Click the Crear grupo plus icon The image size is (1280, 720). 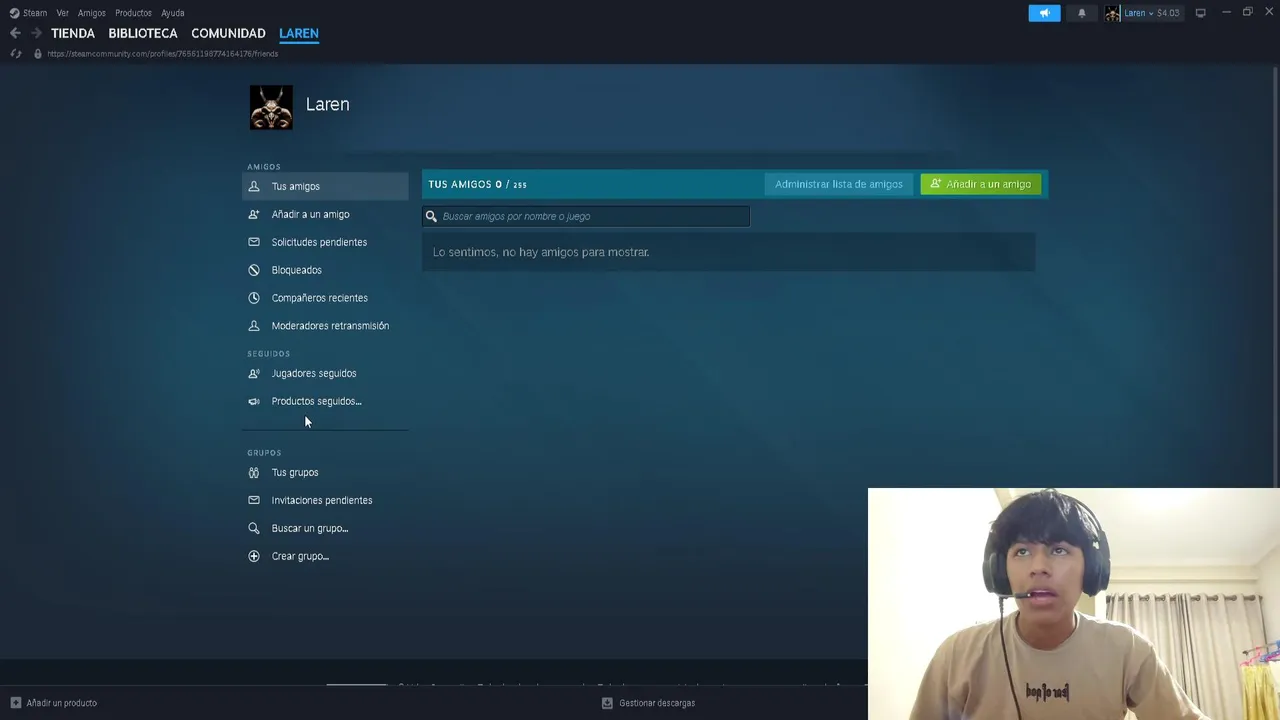254,556
